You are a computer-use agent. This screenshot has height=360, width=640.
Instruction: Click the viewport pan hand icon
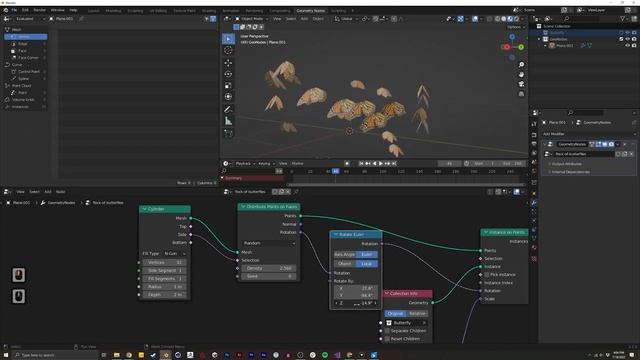pos(521,74)
